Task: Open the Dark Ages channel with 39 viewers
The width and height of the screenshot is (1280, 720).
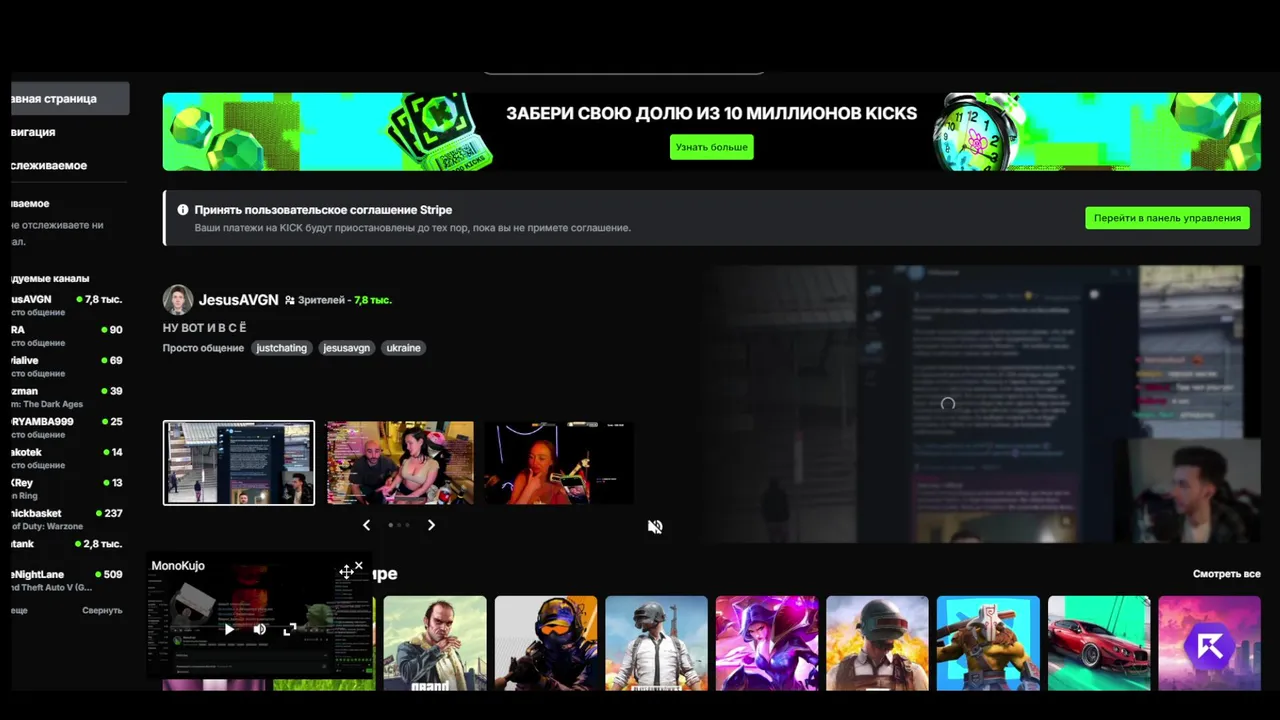Action: 67,397
